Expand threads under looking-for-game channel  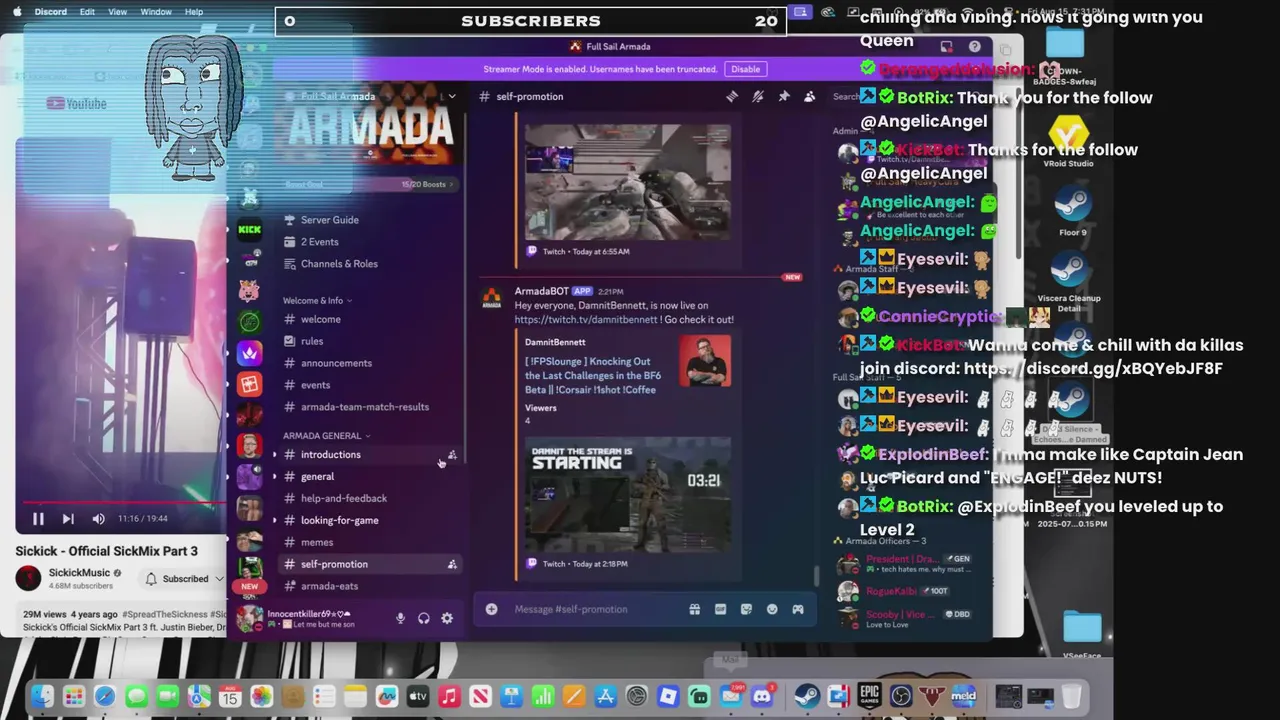pos(275,521)
